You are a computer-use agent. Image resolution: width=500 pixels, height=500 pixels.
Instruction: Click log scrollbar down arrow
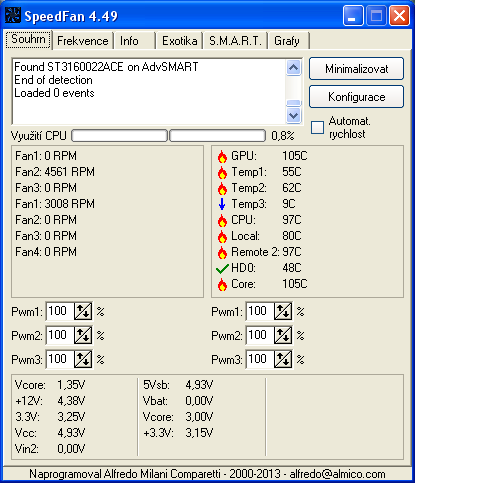(x=294, y=115)
